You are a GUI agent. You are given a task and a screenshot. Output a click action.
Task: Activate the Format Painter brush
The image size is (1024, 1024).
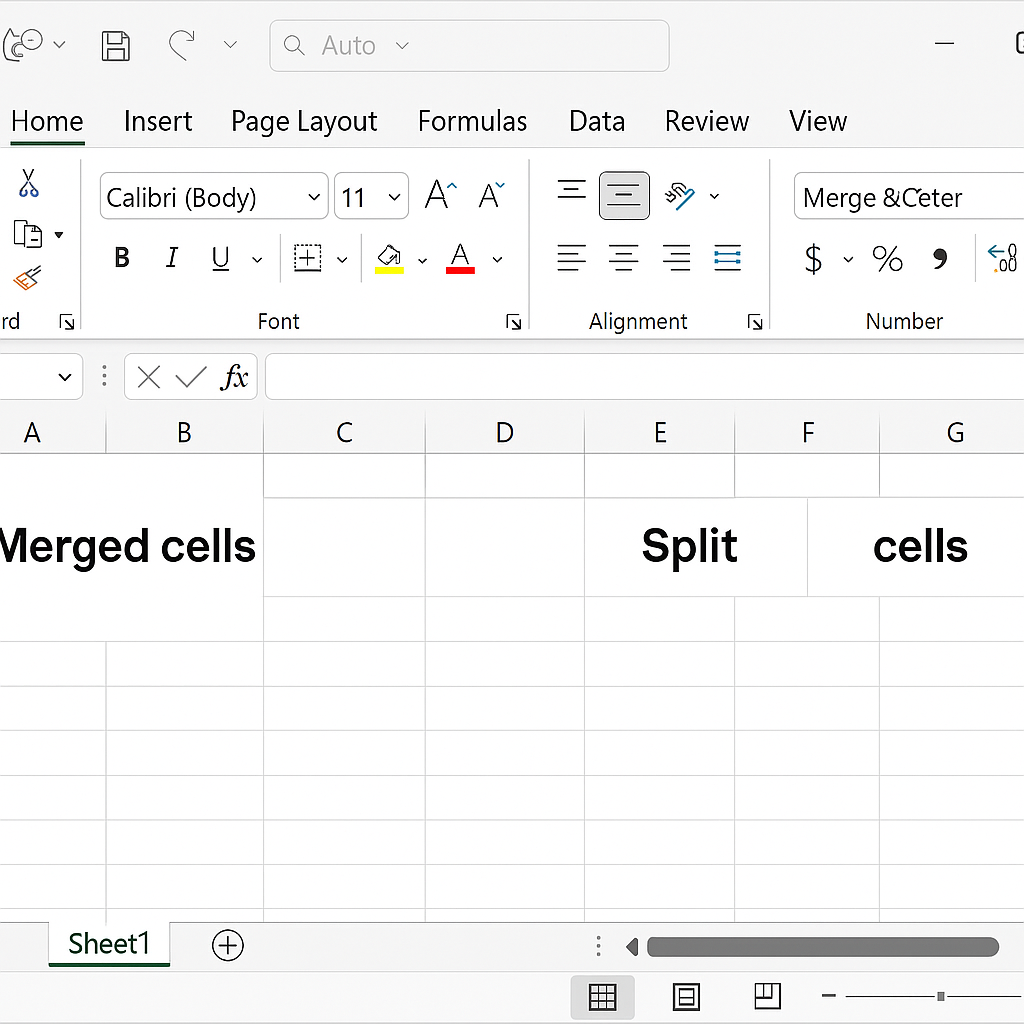pos(27,278)
